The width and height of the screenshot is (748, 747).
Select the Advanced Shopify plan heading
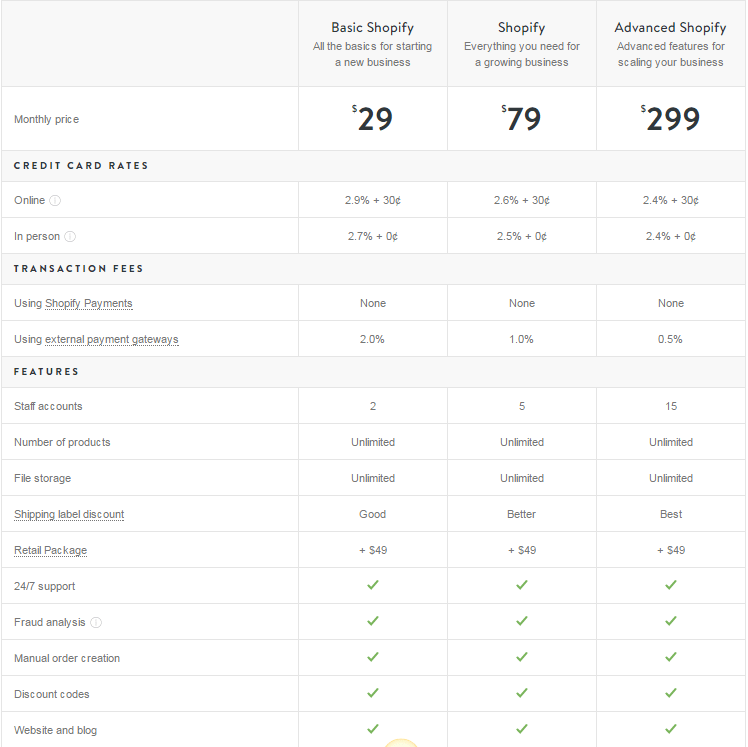[x=670, y=28]
